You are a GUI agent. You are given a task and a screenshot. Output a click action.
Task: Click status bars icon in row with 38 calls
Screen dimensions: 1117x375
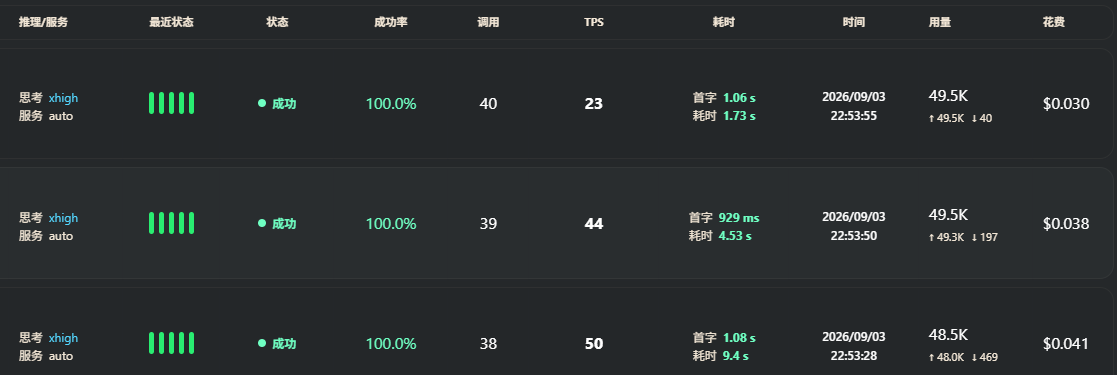coord(172,343)
